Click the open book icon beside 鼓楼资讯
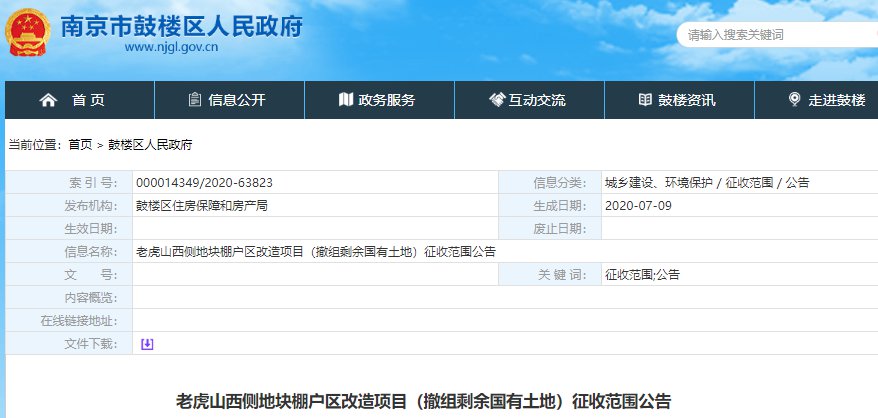878x418 pixels. coord(645,100)
